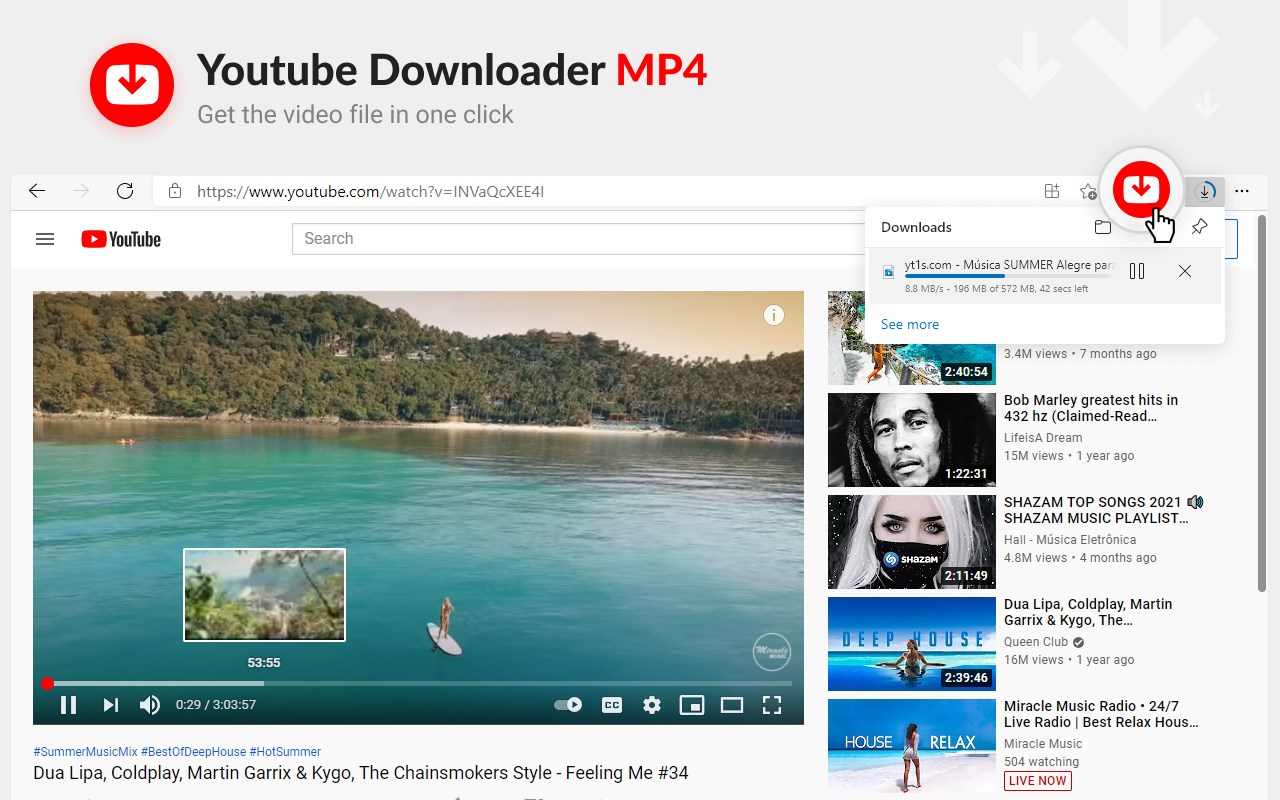The image size is (1280, 800).
Task: Open the SHAZAM video thumbnail
Action: pos(912,542)
